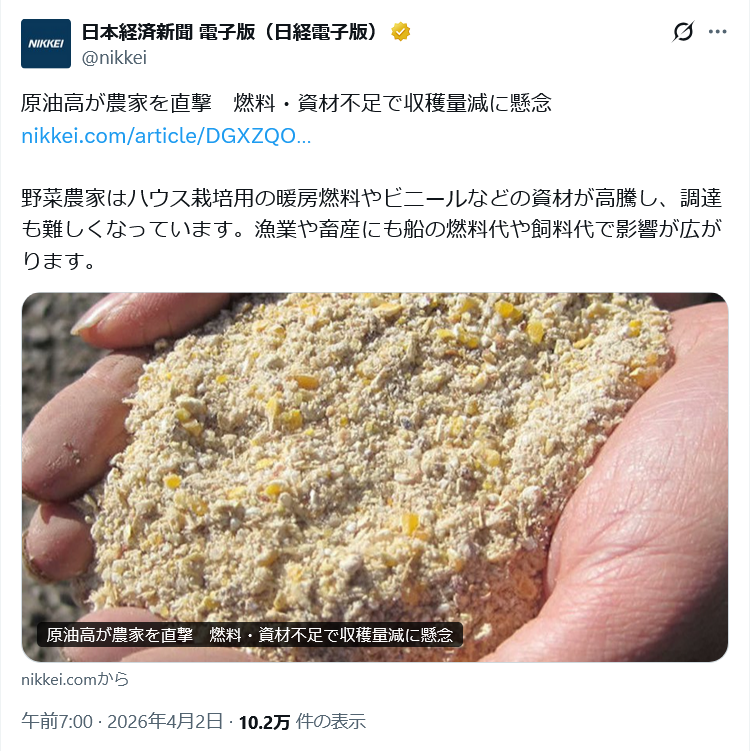Viewport: 751px width, 751px height.
Task: Click the nikkei.comから source label
Action: 75,679
